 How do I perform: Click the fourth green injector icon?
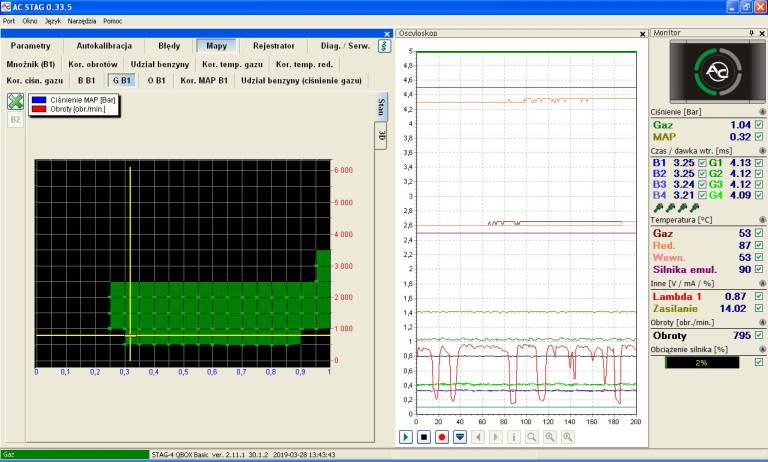pos(695,208)
